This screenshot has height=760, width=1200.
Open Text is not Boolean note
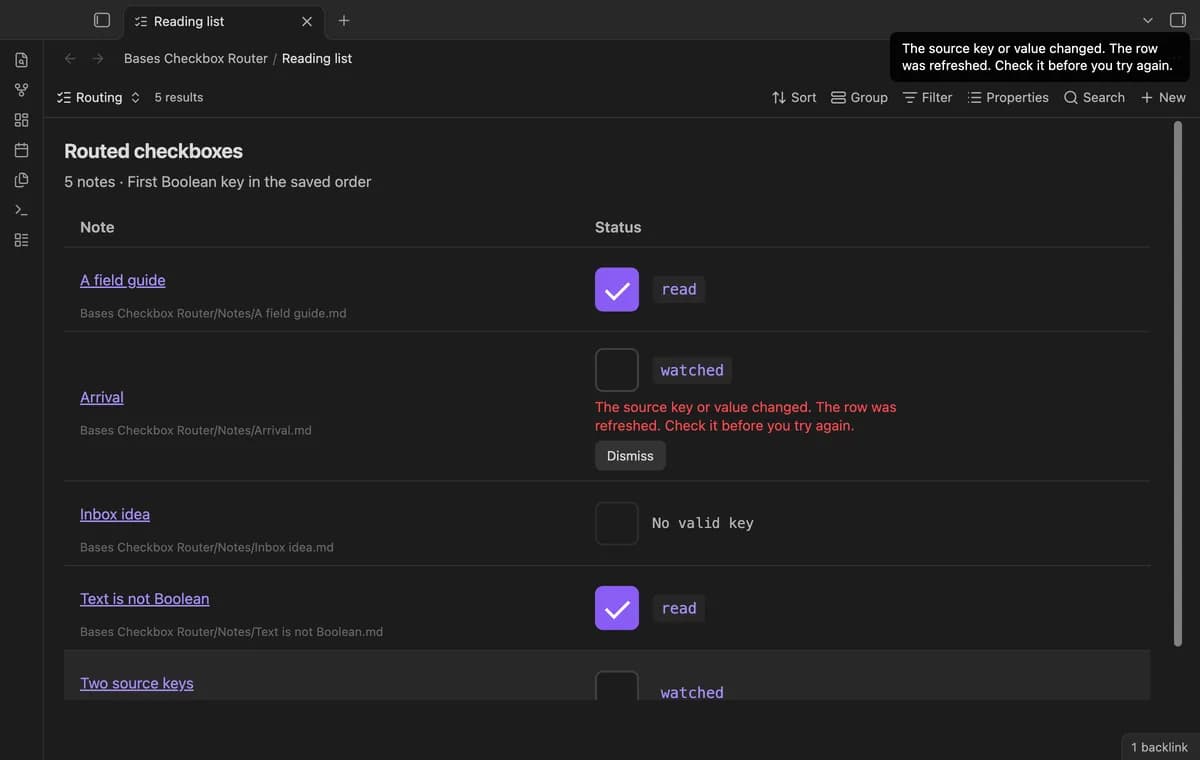click(145, 599)
